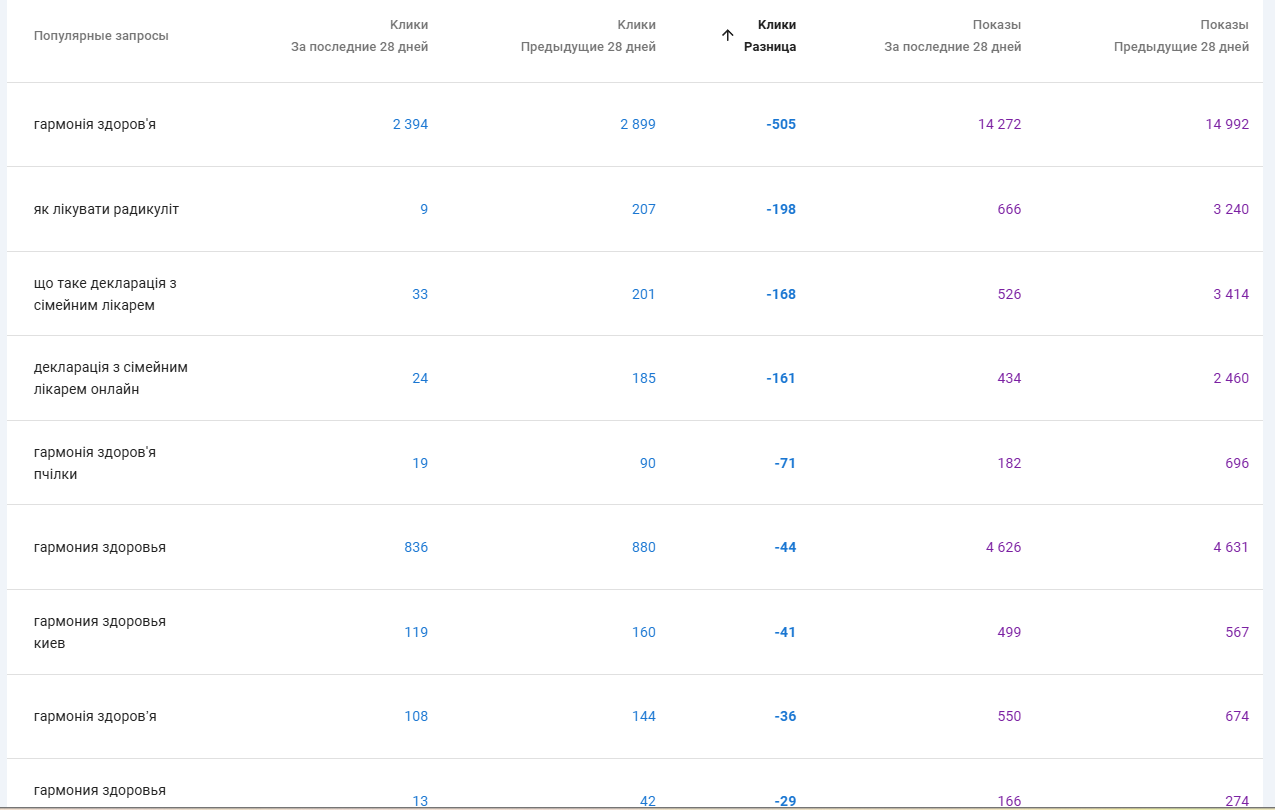Click the 14 272 impressions value
The width and height of the screenshot is (1275, 810).
point(999,124)
